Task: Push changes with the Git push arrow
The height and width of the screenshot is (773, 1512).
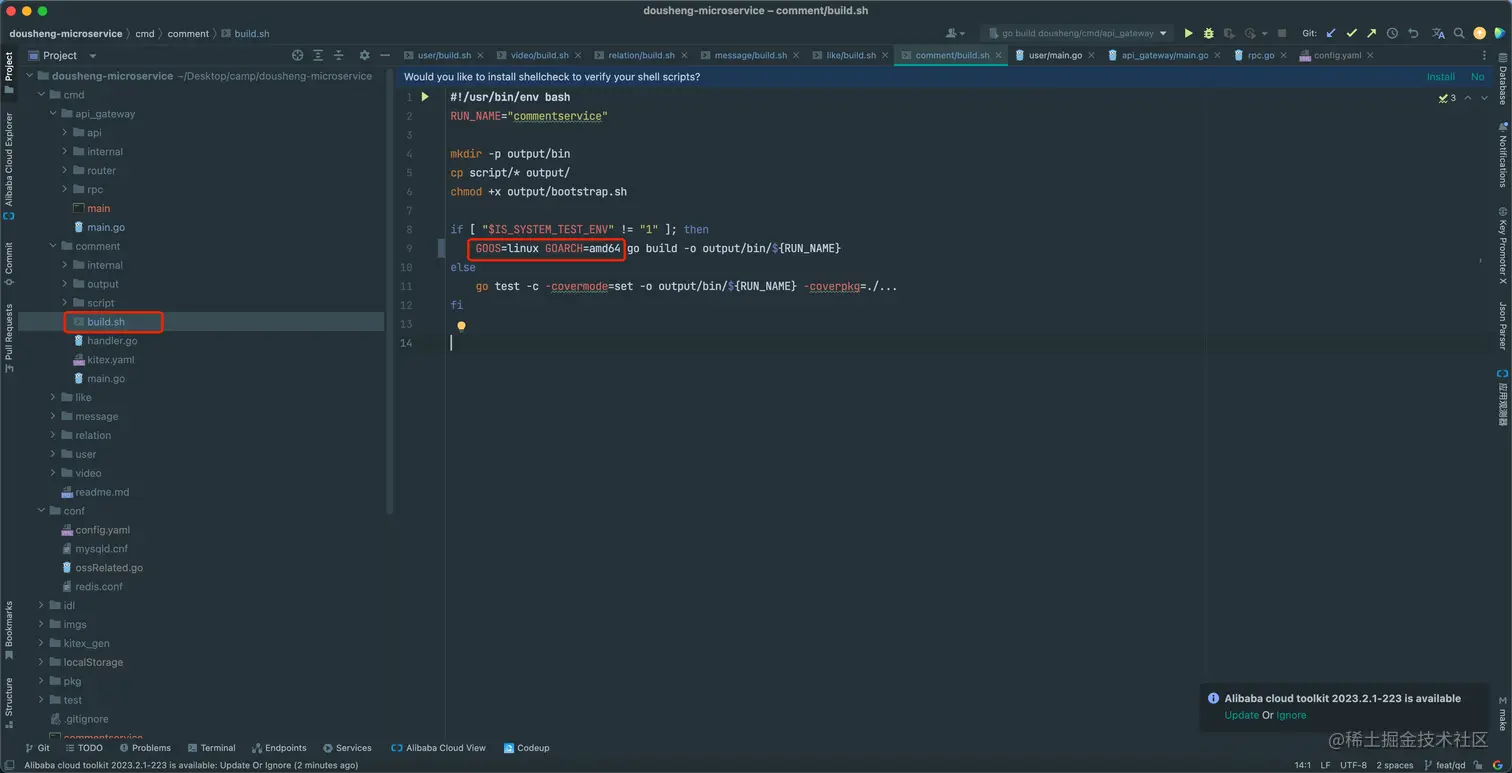Action: coord(1371,33)
